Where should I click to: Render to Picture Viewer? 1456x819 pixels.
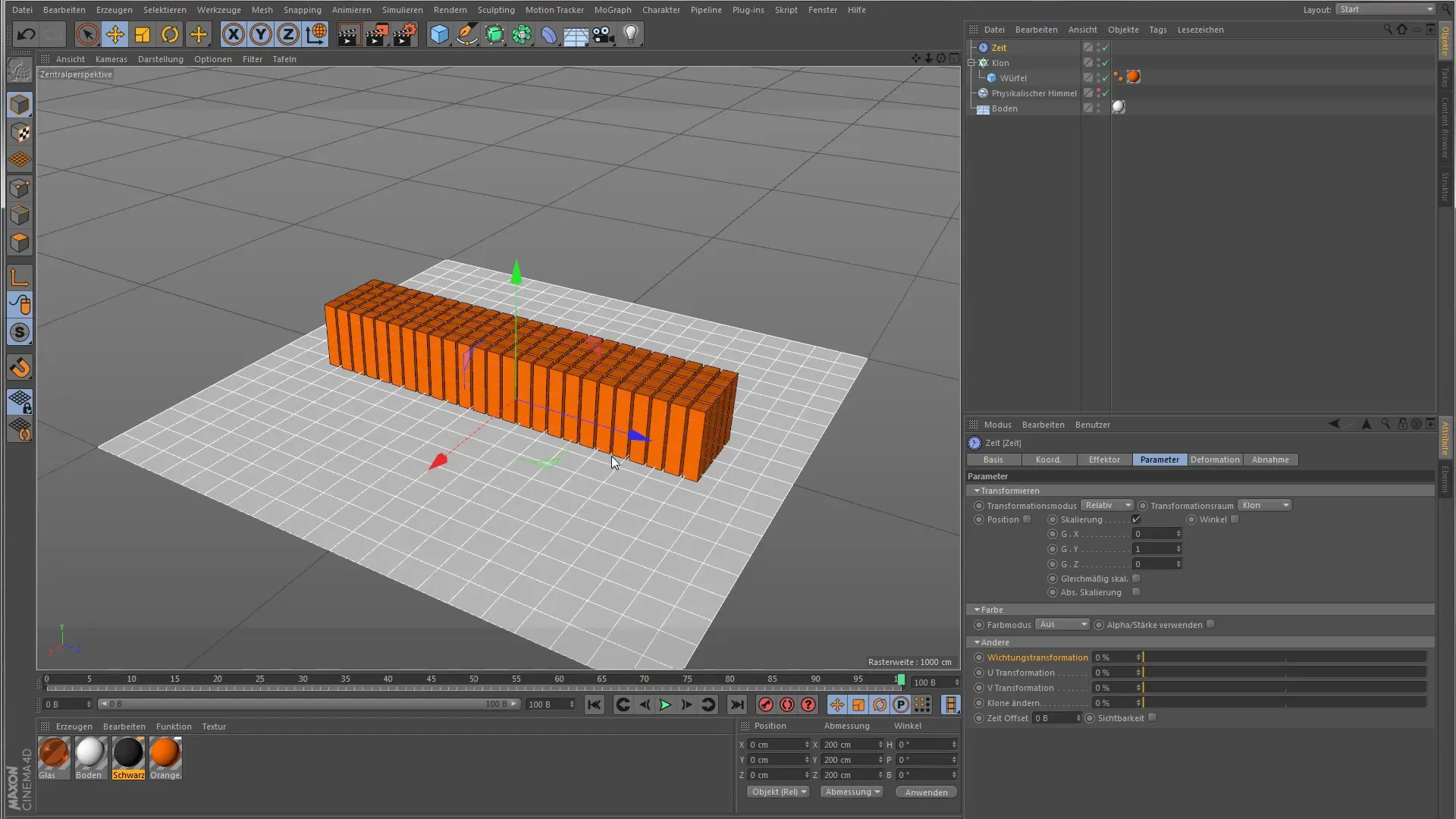tap(377, 34)
